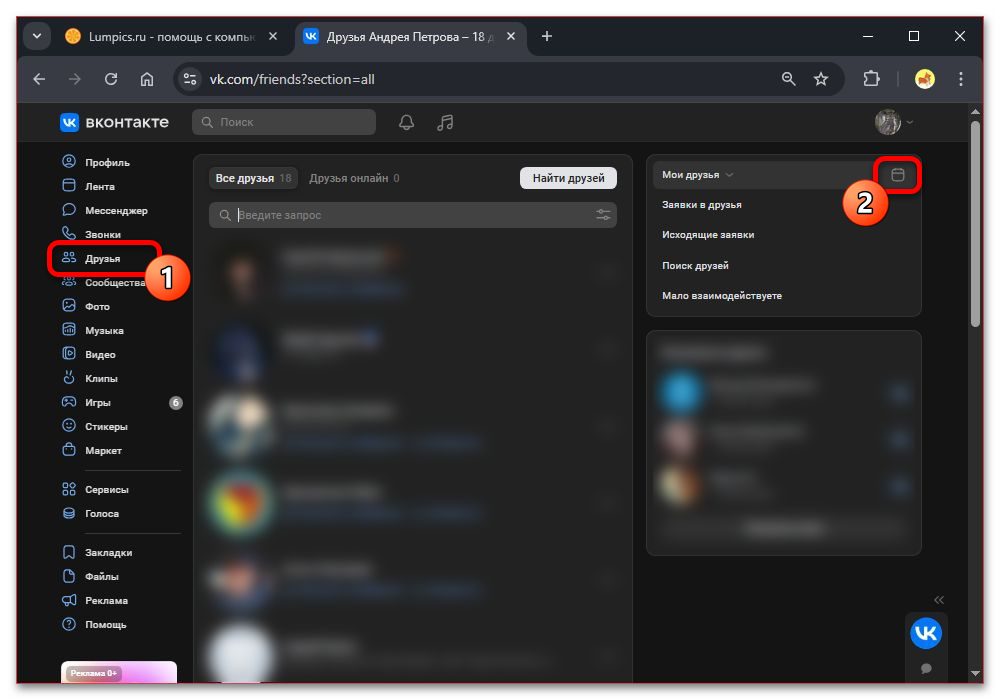Open Файлы in the sidebar
Viewport: 1000px width, 700px height.
[x=91, y=576]
